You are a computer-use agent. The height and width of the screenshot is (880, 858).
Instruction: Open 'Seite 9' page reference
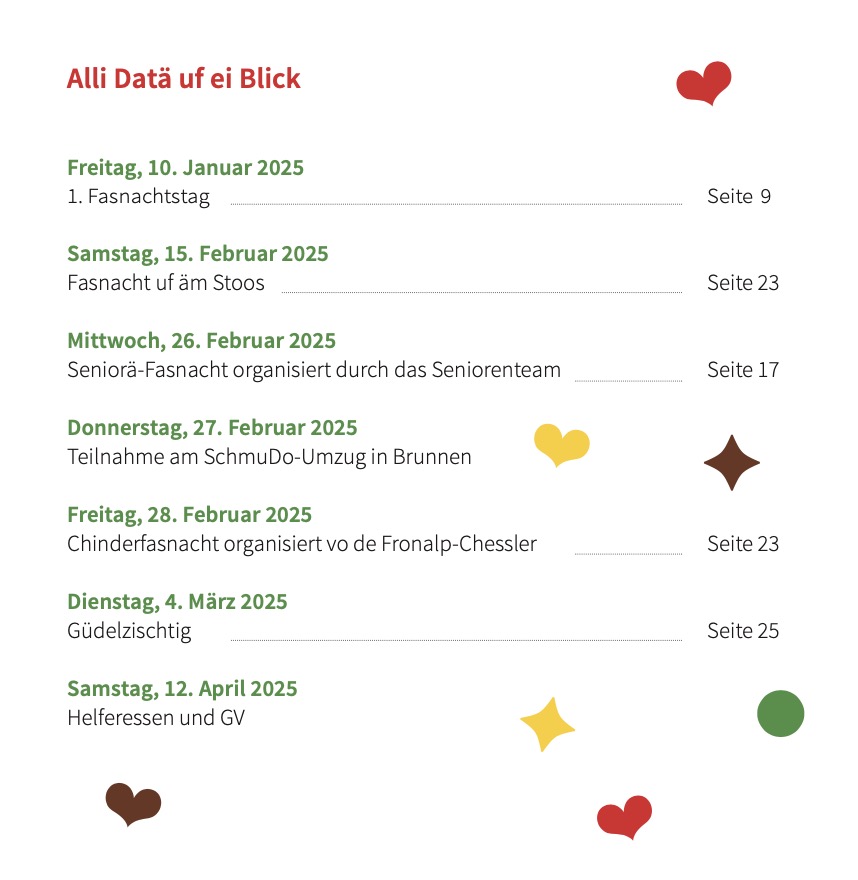pos(739,196)
